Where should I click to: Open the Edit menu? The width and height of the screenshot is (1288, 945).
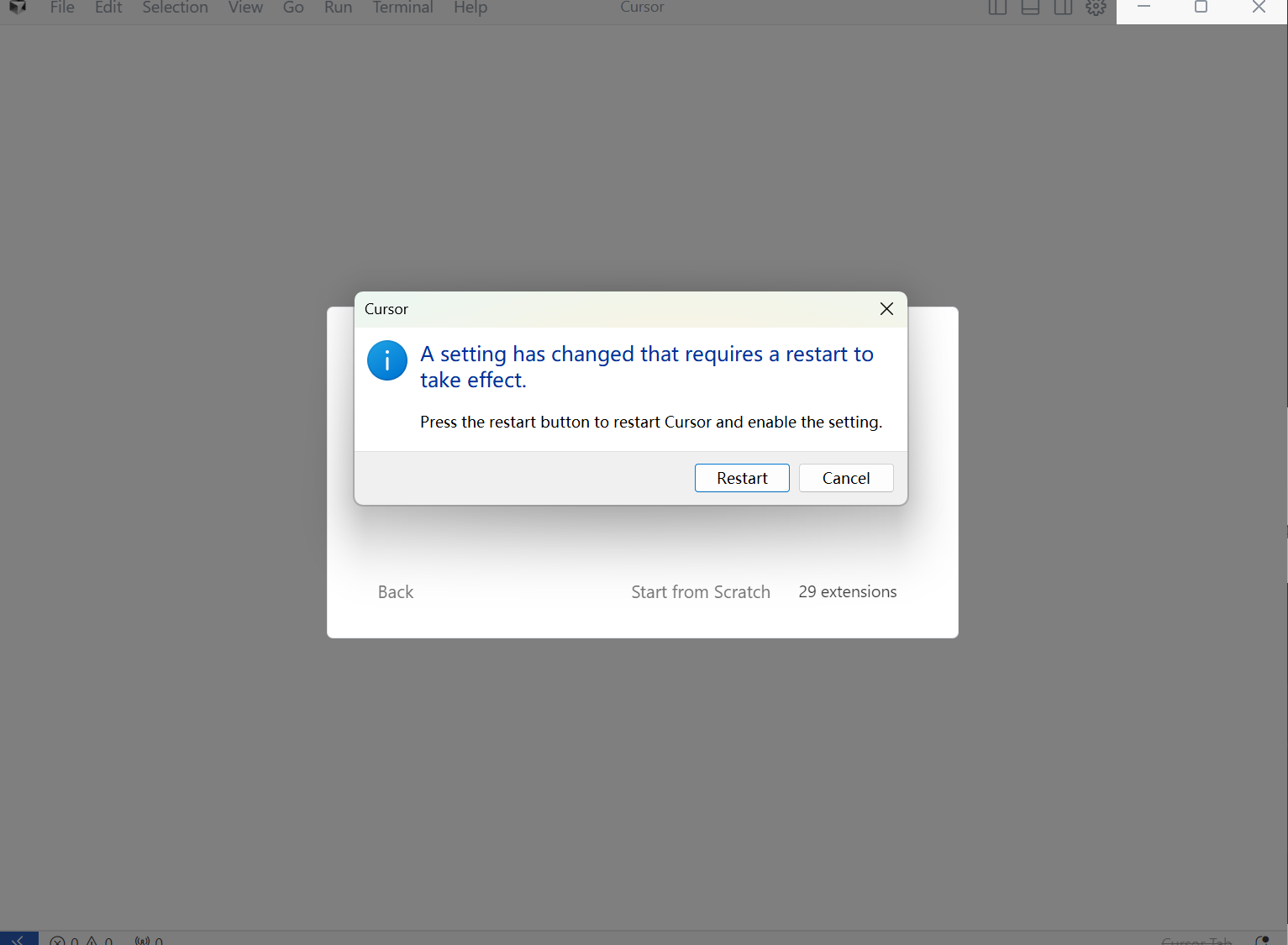click(x=108, y=8)
